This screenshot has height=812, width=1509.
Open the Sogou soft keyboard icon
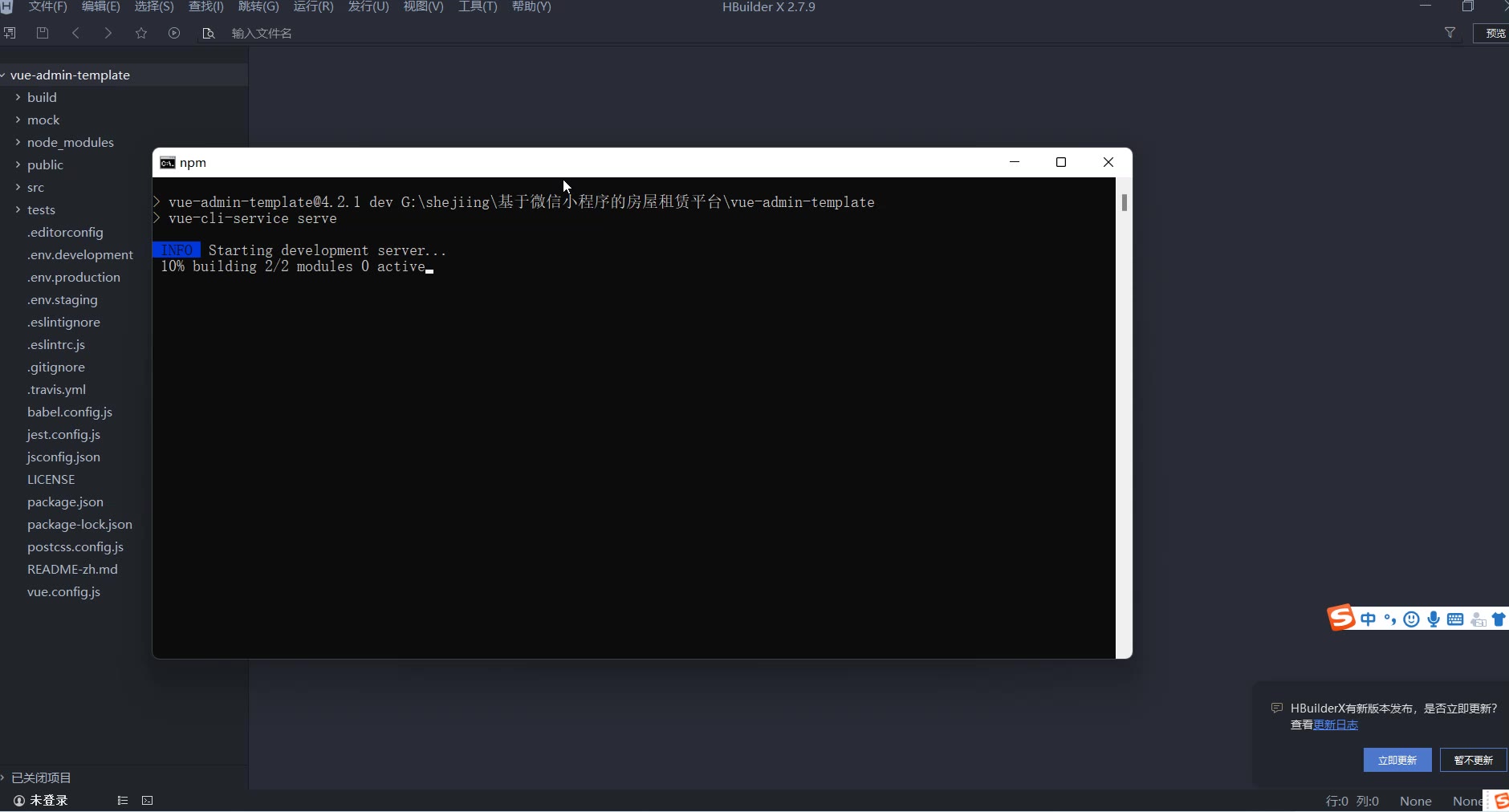click(1455, 619)
